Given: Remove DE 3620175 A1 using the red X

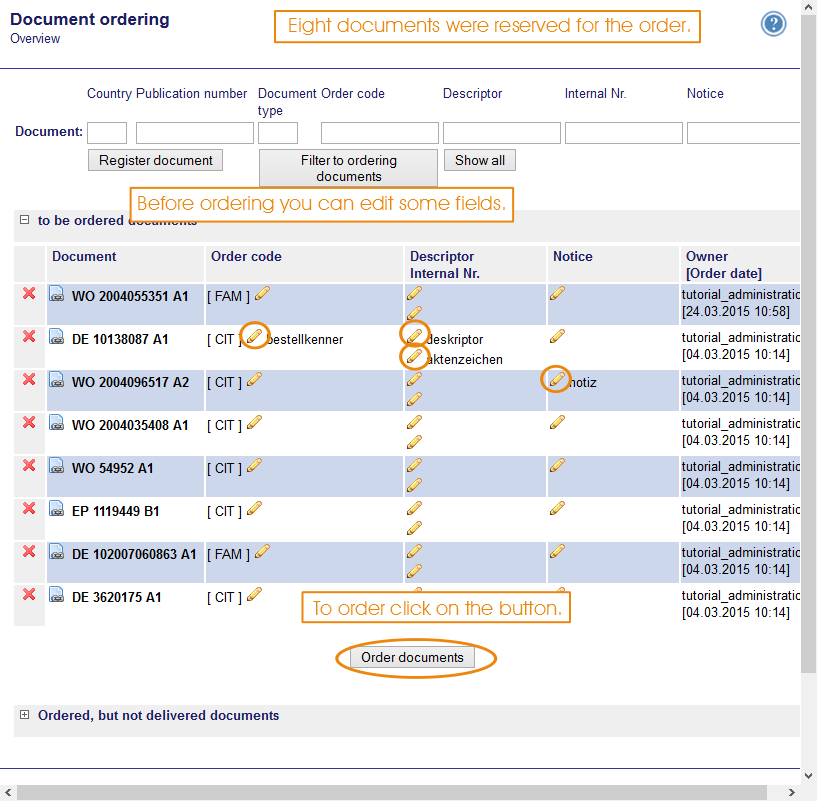Looking at the screenshot, I should coord(29,594).
